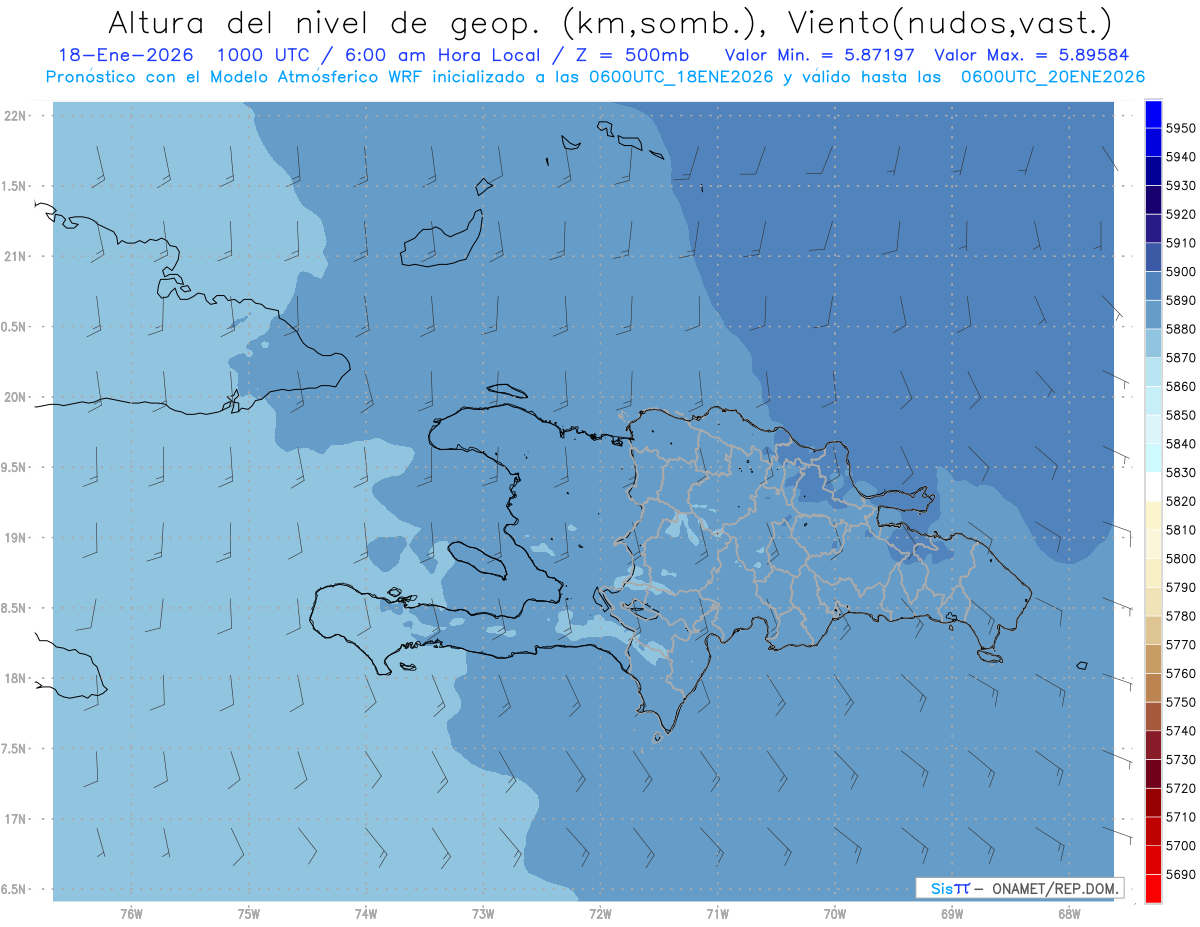Click 'Valor Min. = 5.87197'
Viewport: 1200px width, 927px height.
819,55
